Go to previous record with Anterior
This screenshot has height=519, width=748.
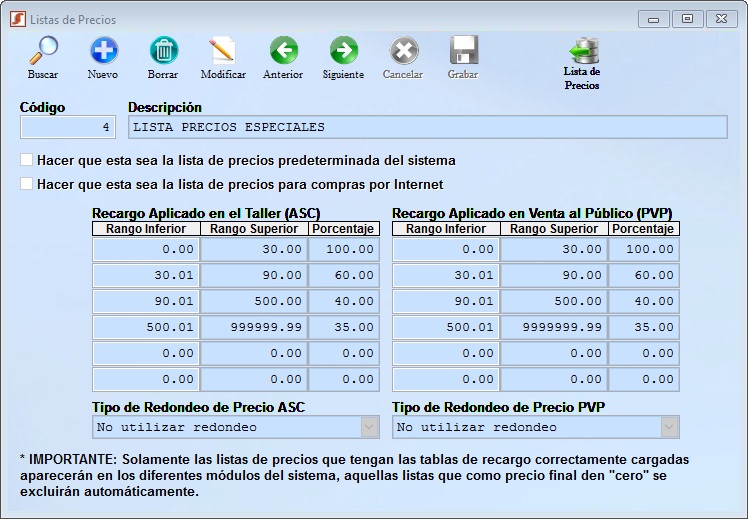(x=283, y=52)
